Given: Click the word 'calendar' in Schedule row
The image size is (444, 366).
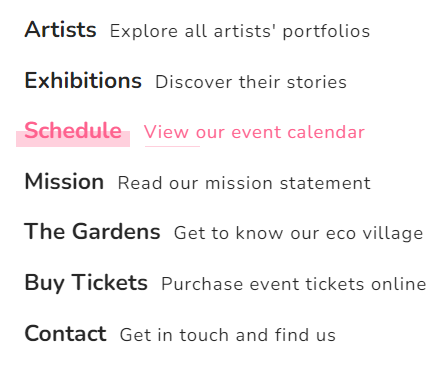Looking at the screenshot, I should point(326,132).
